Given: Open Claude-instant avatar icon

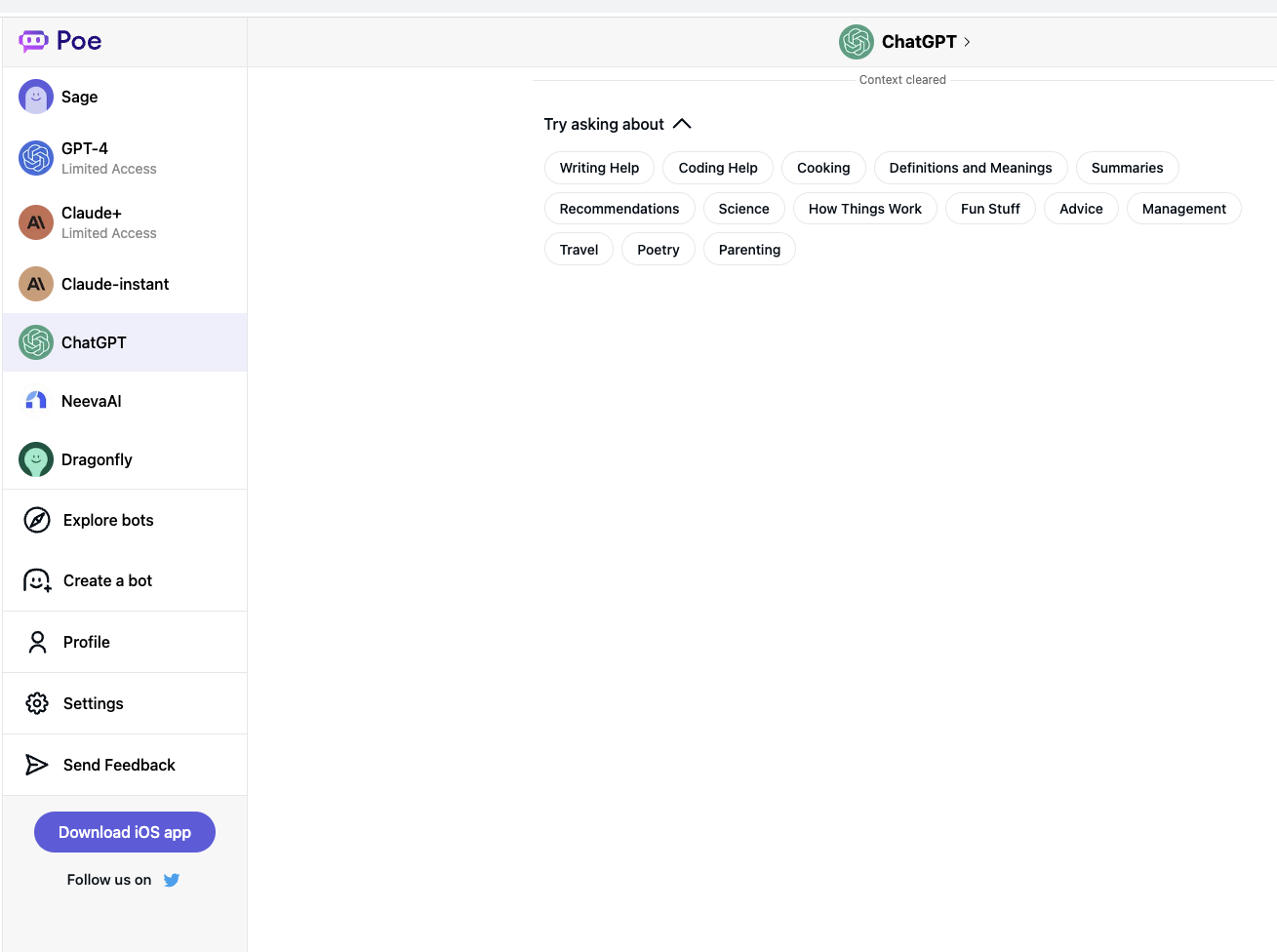Looking at the screenshot, I should [36, 284].
